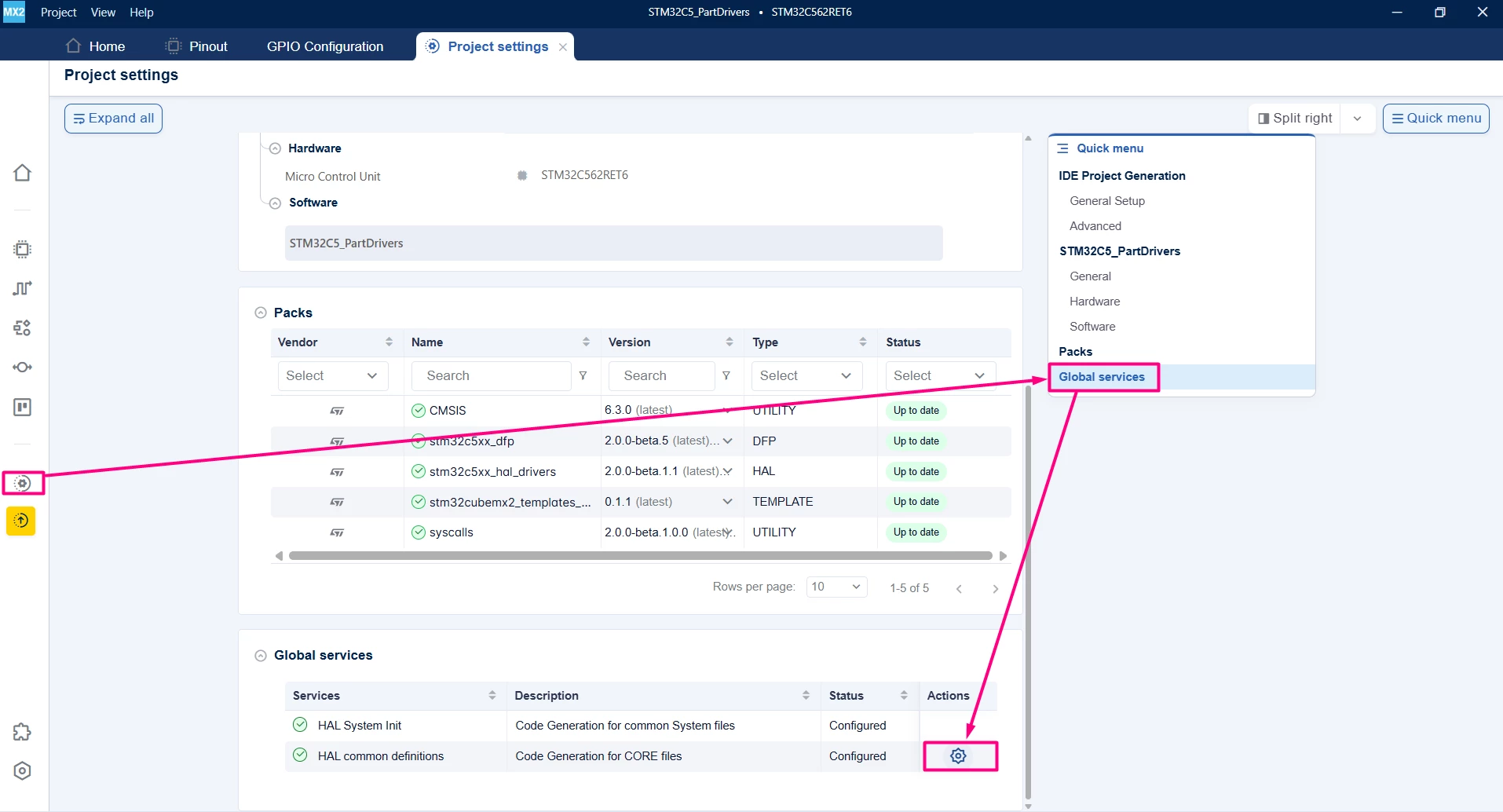Jump to Packs in Quick menu
The image size is (1503, 812).
pyautogui.click(x=1075, y=352)
